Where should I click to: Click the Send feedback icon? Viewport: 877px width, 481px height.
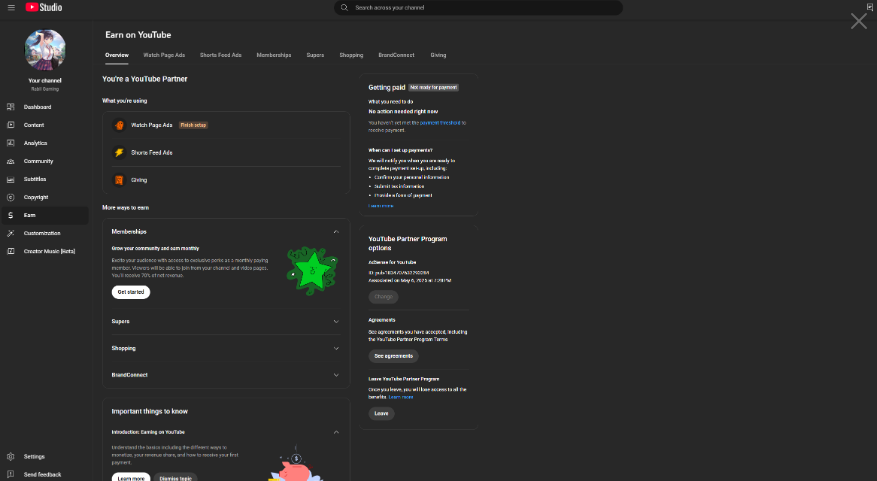pos(11,474)
